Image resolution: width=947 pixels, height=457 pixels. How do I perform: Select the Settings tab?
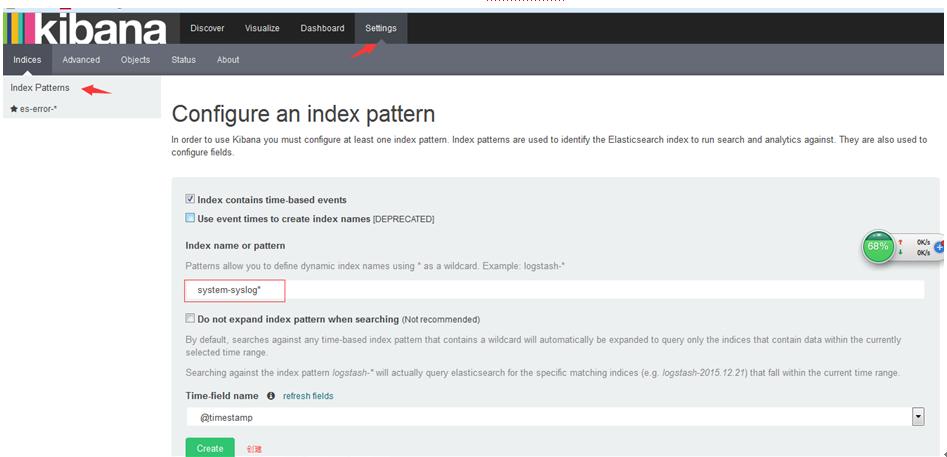pos(381,28)
